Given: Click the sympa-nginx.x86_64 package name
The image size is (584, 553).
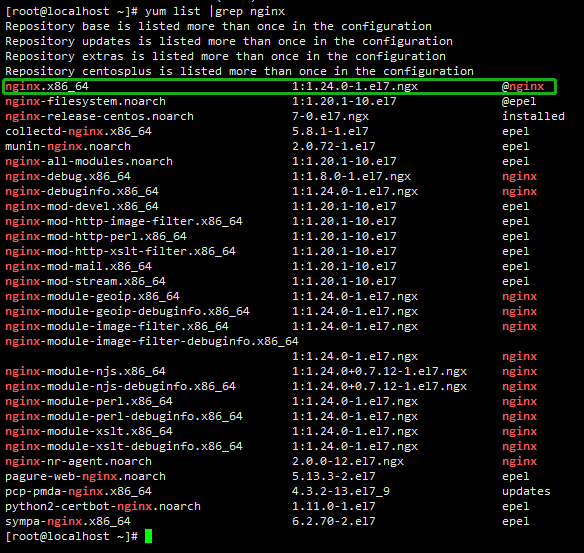Looking at the screenshot, I should pyautogui.click(x=68, y=521).
